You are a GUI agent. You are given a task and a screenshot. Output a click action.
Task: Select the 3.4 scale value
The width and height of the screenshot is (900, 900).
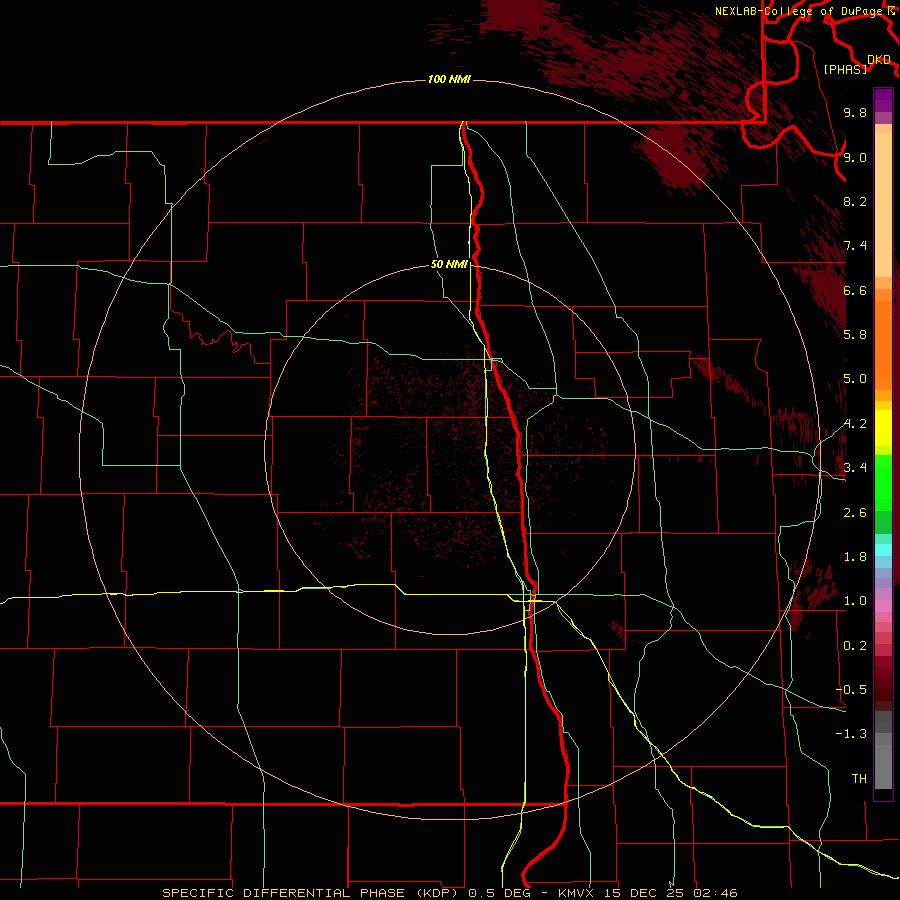855,468
